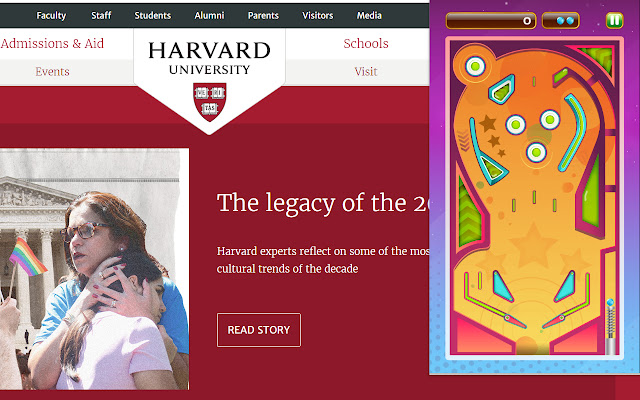Go to the Alumni section

click(209, 16)
